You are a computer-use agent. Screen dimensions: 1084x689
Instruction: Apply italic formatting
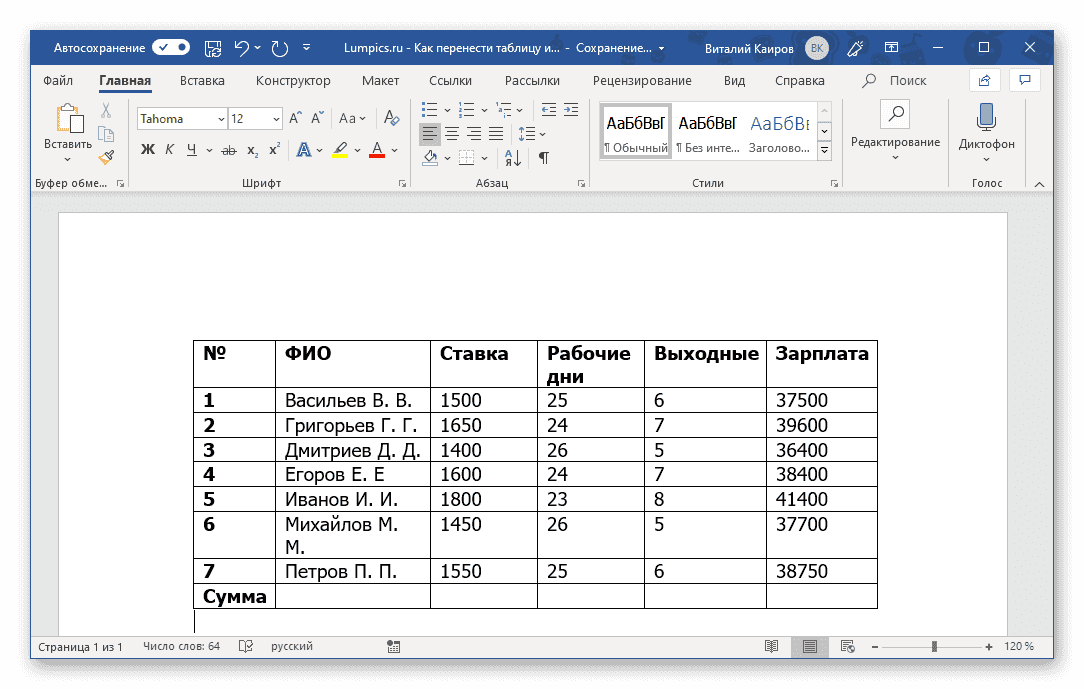[x=170, y=148]
